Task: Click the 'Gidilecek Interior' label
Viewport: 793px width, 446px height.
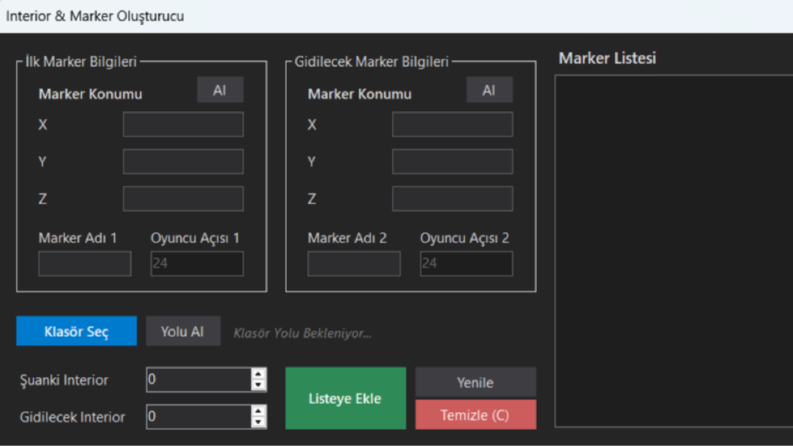Action: [x=72, y=417]
